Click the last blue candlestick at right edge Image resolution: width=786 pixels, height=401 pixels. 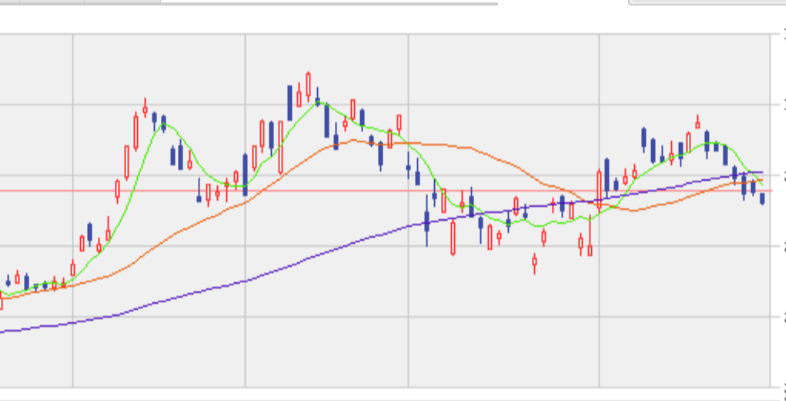[763, 198]
